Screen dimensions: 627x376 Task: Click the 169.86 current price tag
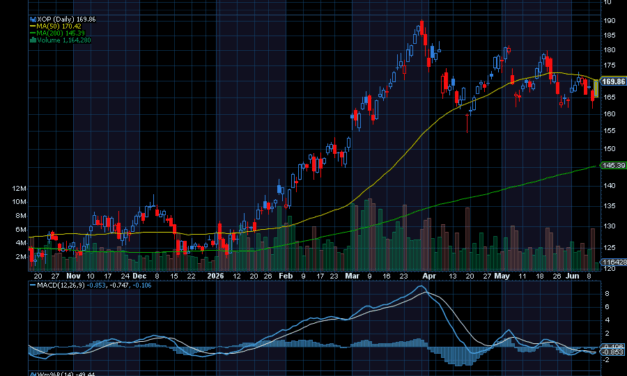(613, 82)
